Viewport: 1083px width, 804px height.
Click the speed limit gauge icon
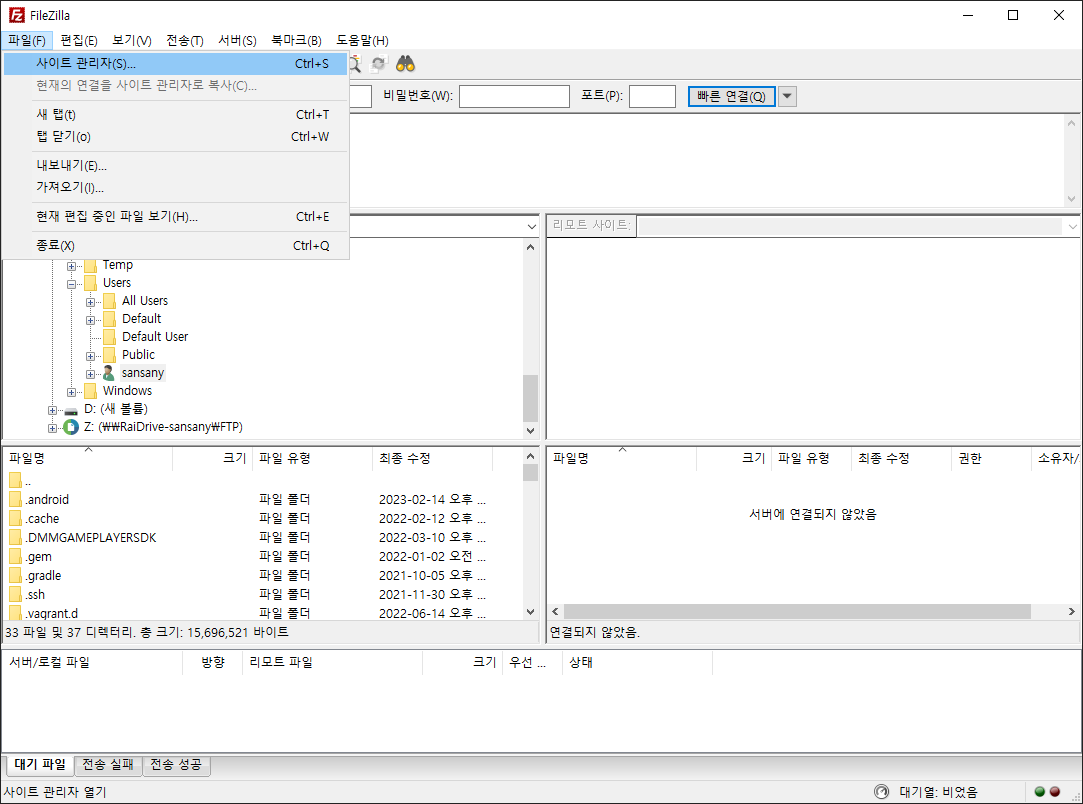[x=881, y=792]
